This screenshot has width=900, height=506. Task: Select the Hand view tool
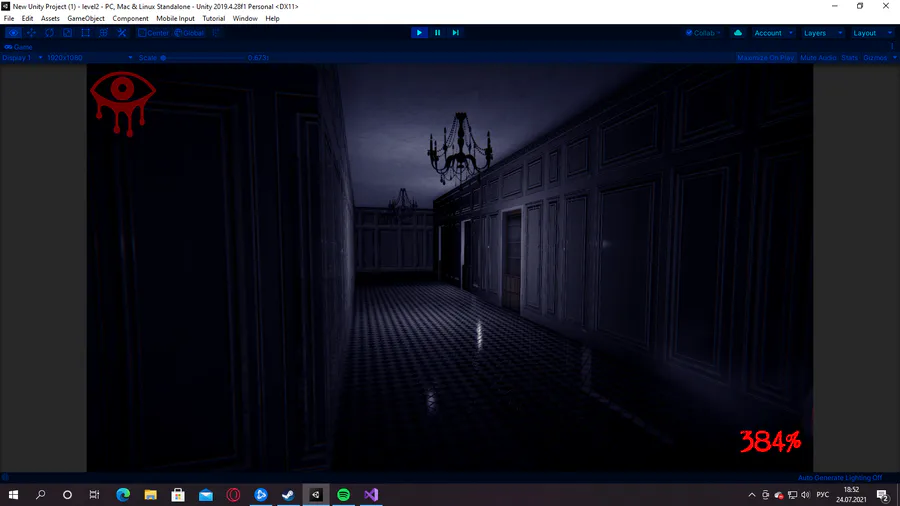tap(13, 33)
